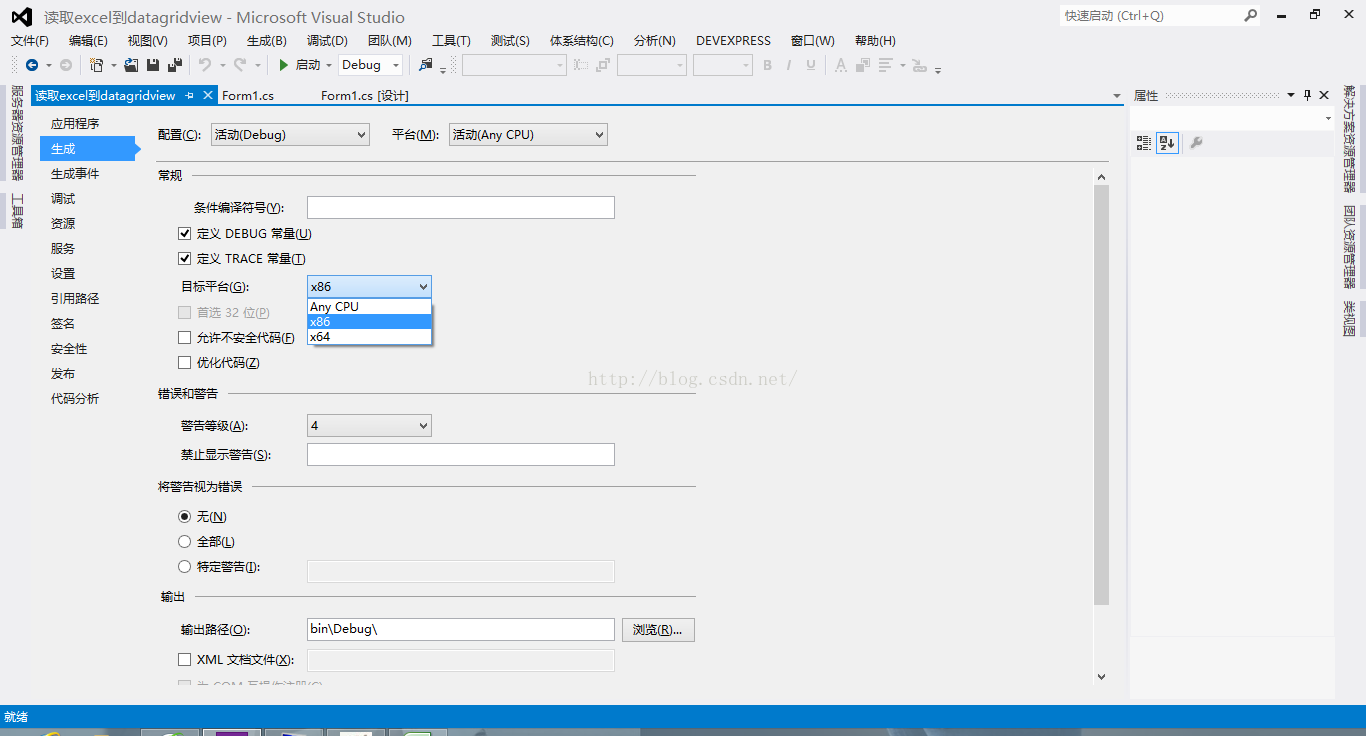Viewport: 1366px width, 736px height.
Task: Click the Alphabetical sort icon in Properties
Action: click(1167, 143)
